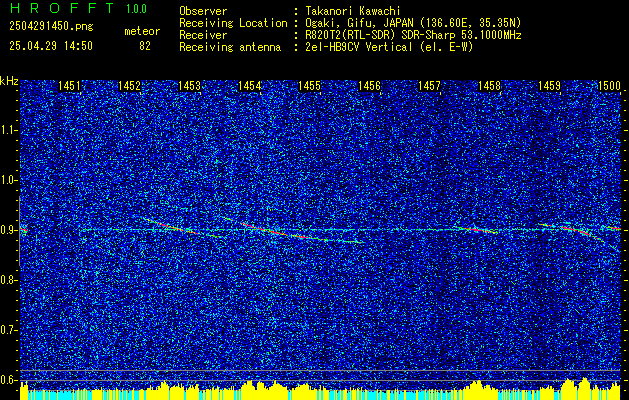Screen dimensions: 629x400
Task: Click R820T2(RTL-SDR) SDR-Sharp receiver text
Action: pos(413,35)
